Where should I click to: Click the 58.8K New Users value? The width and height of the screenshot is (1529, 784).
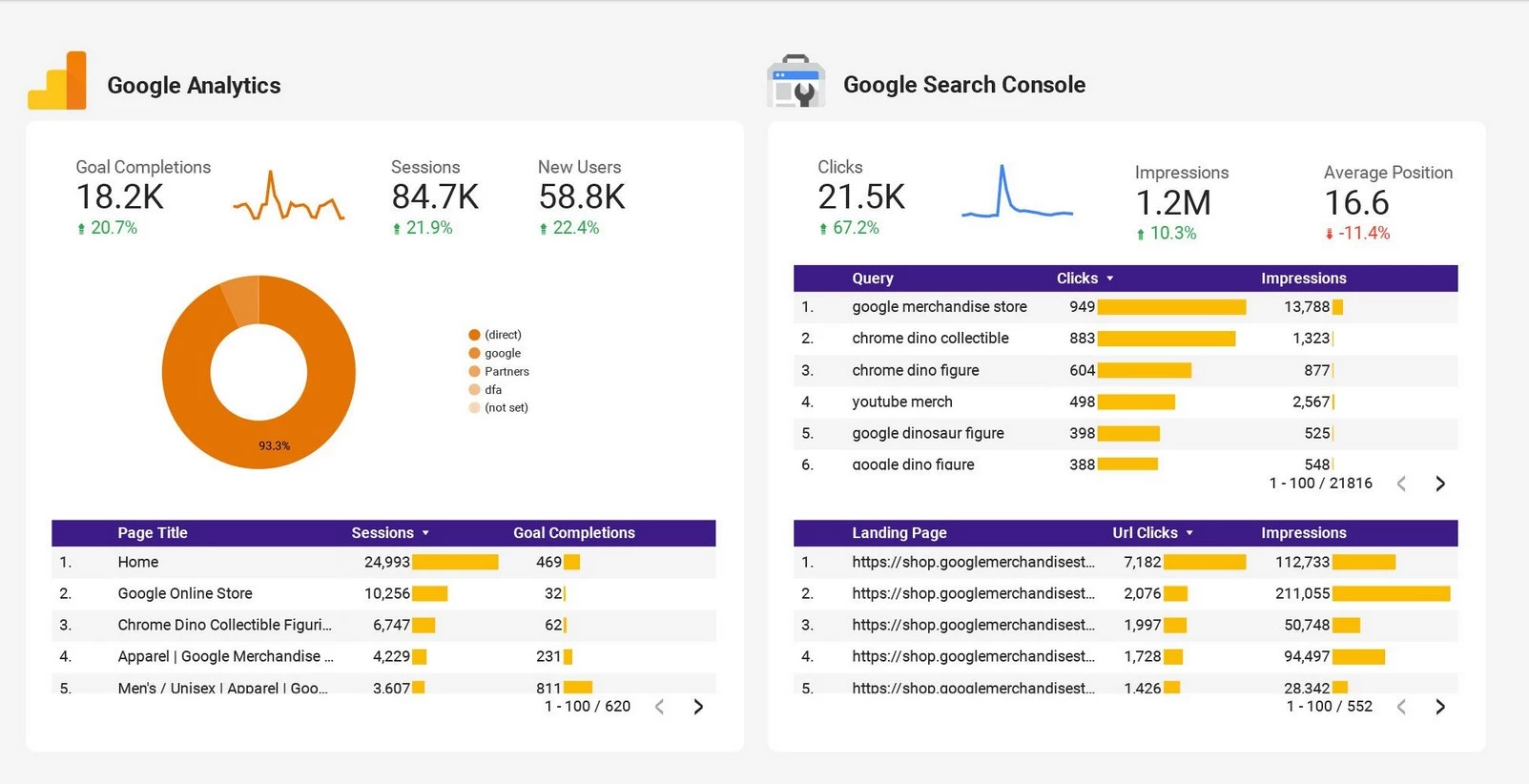point(582,197)
